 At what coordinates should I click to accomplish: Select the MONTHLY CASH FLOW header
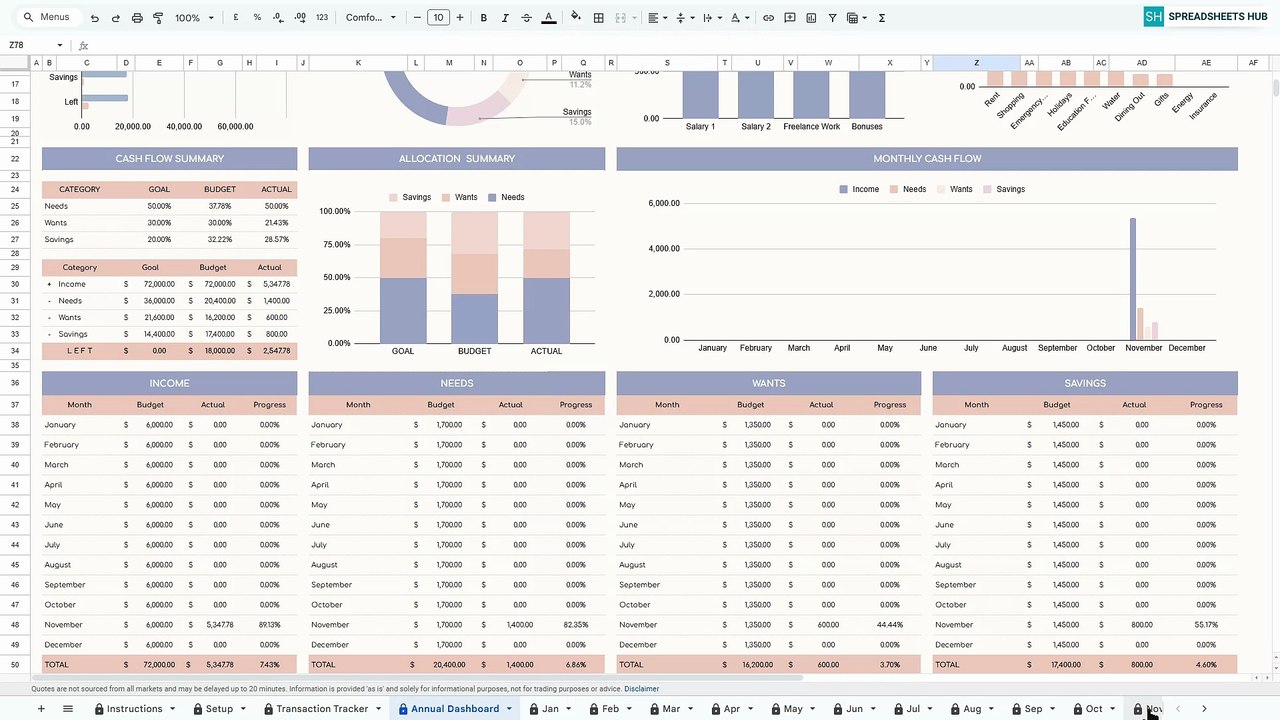click(x=927, y=159)
